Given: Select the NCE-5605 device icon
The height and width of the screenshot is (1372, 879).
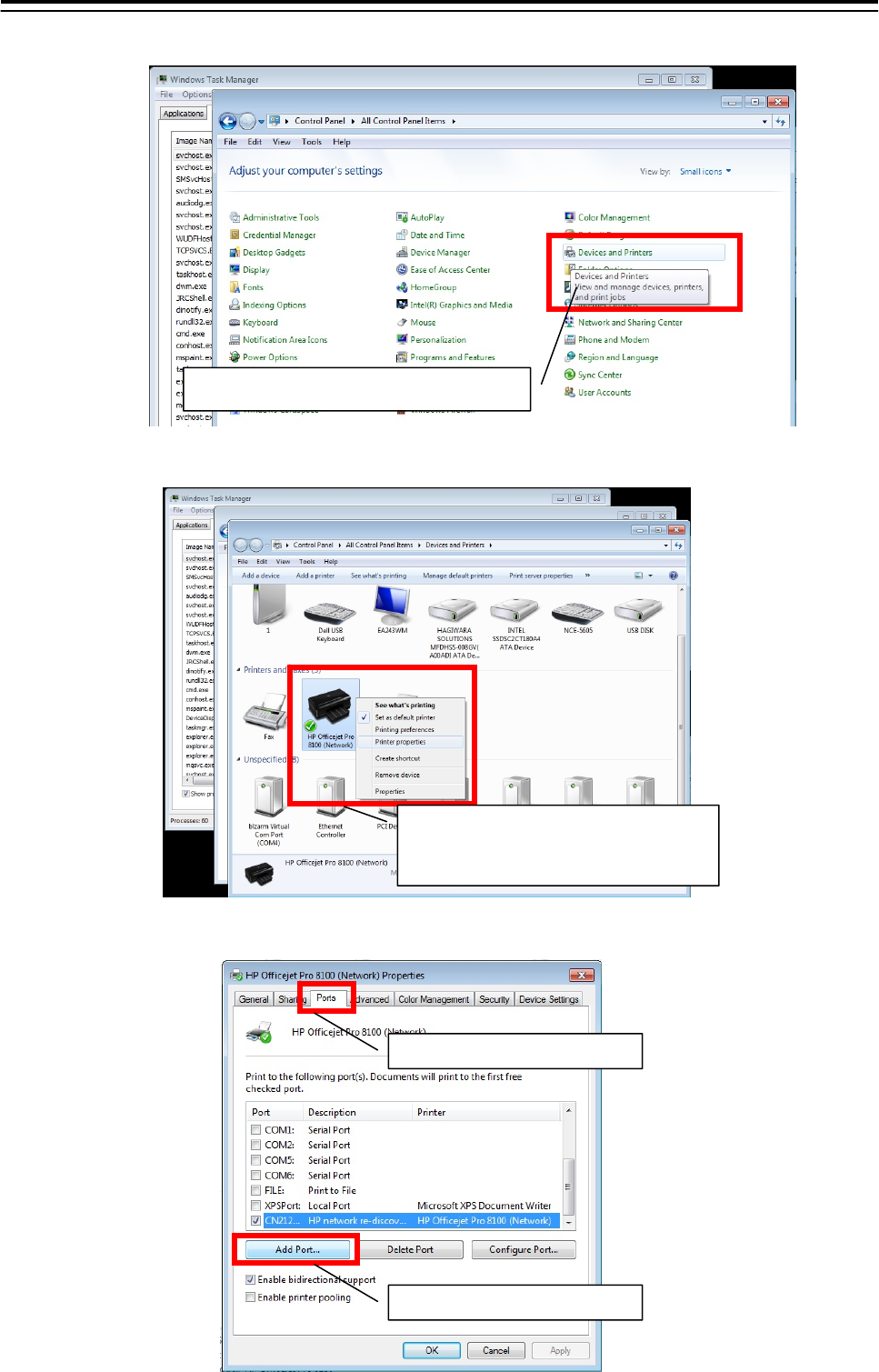Looking at the screenshot, I should click(x=577, y=614).
